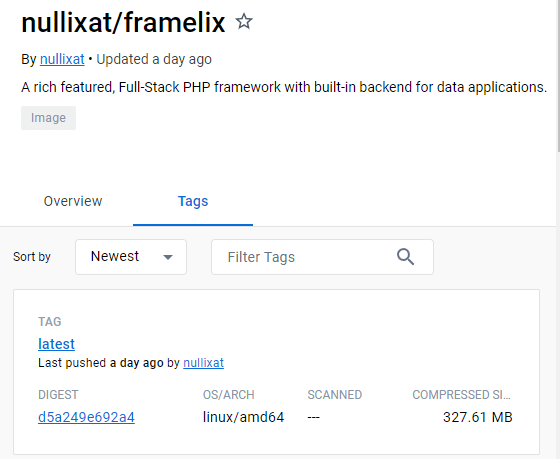560x459 pixels.
Task: Open the nullixat publisher link under the title
Action: click(x=62, y=59)
